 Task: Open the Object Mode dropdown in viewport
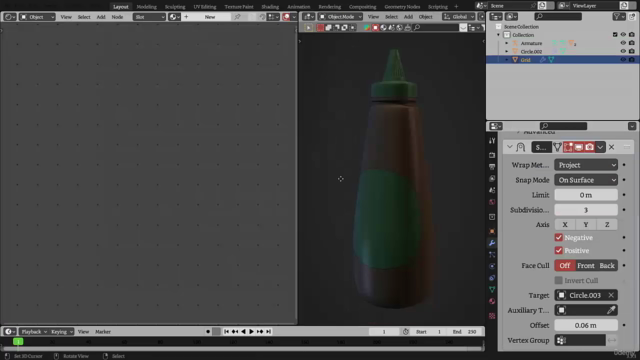(340, 17)
